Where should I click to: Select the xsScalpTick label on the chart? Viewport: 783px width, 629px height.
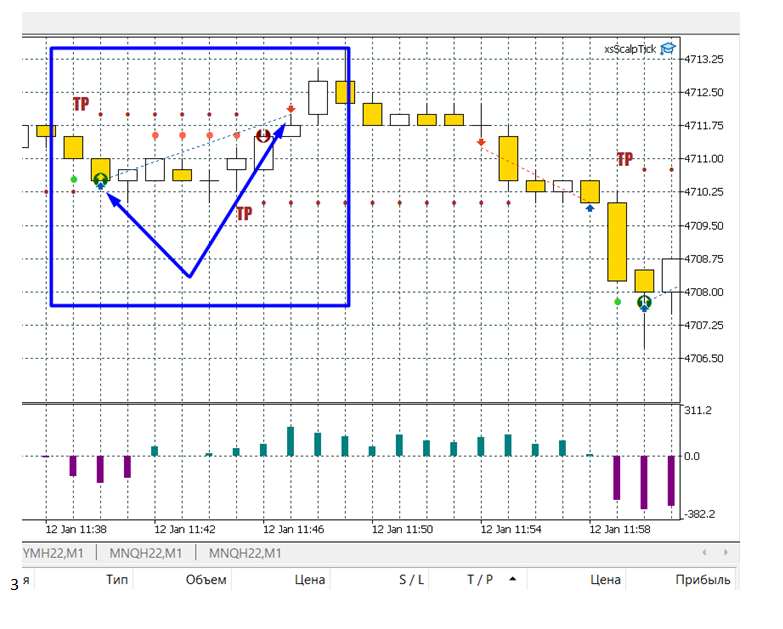point(630,49)
